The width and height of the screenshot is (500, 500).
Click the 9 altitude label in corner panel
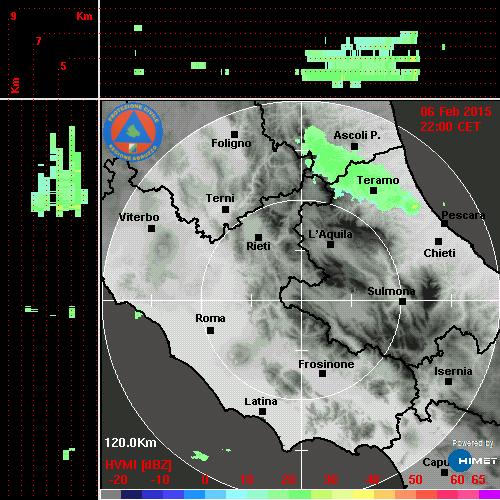[13, 16]
